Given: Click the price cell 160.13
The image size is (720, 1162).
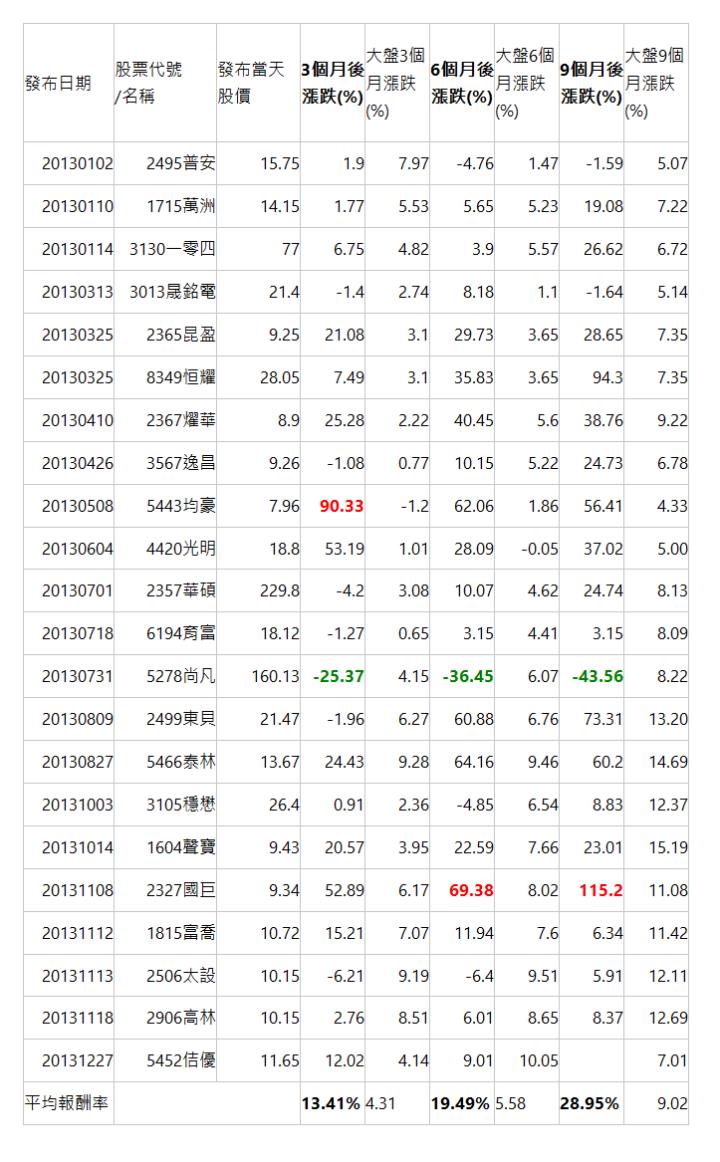Looking at the screenshot, I should pyautogui.click(x=276, y=677).
